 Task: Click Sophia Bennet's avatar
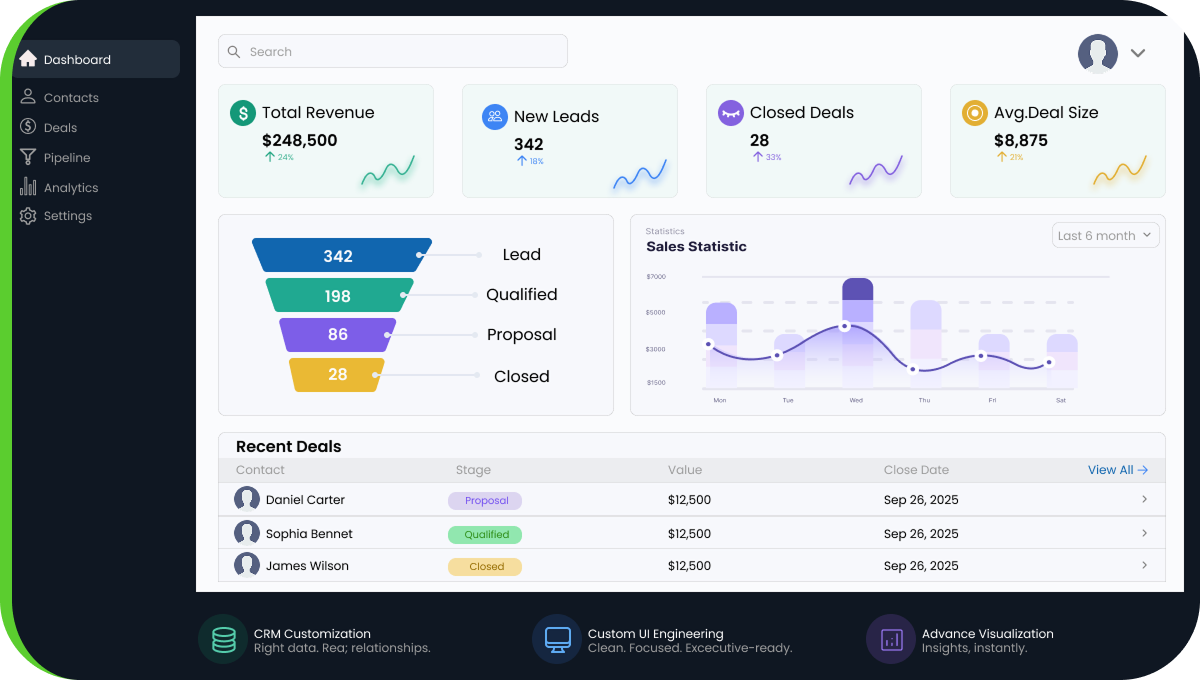tap(247, 533)
